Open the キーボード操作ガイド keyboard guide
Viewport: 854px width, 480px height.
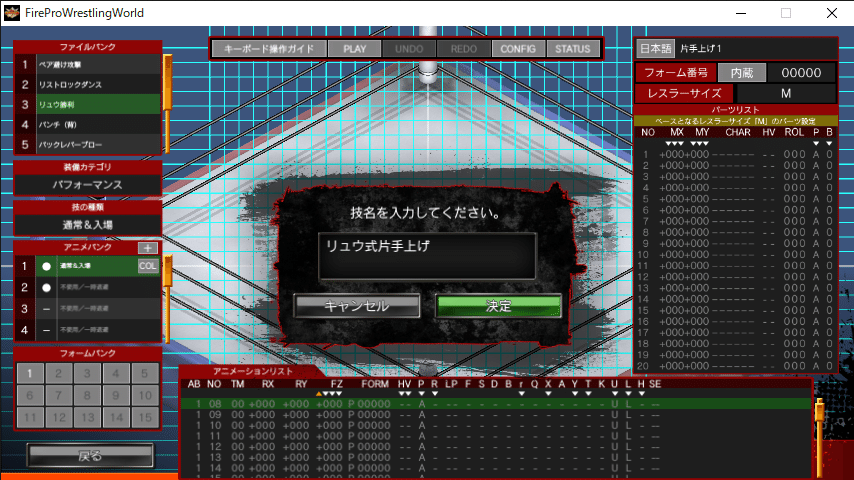269,48
